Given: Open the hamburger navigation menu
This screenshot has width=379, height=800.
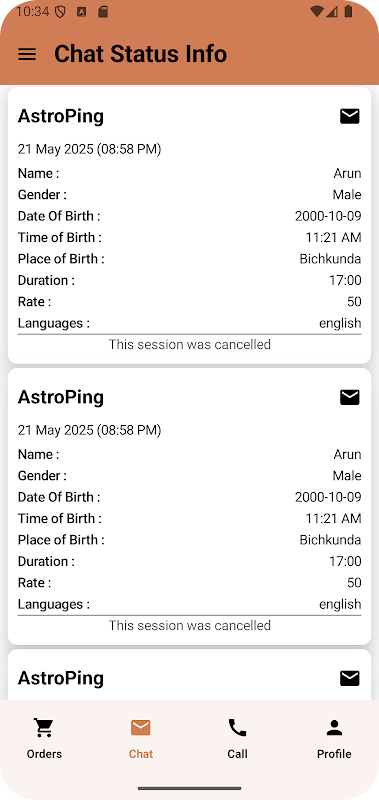Looking at the screenshot, I should 27,54.
